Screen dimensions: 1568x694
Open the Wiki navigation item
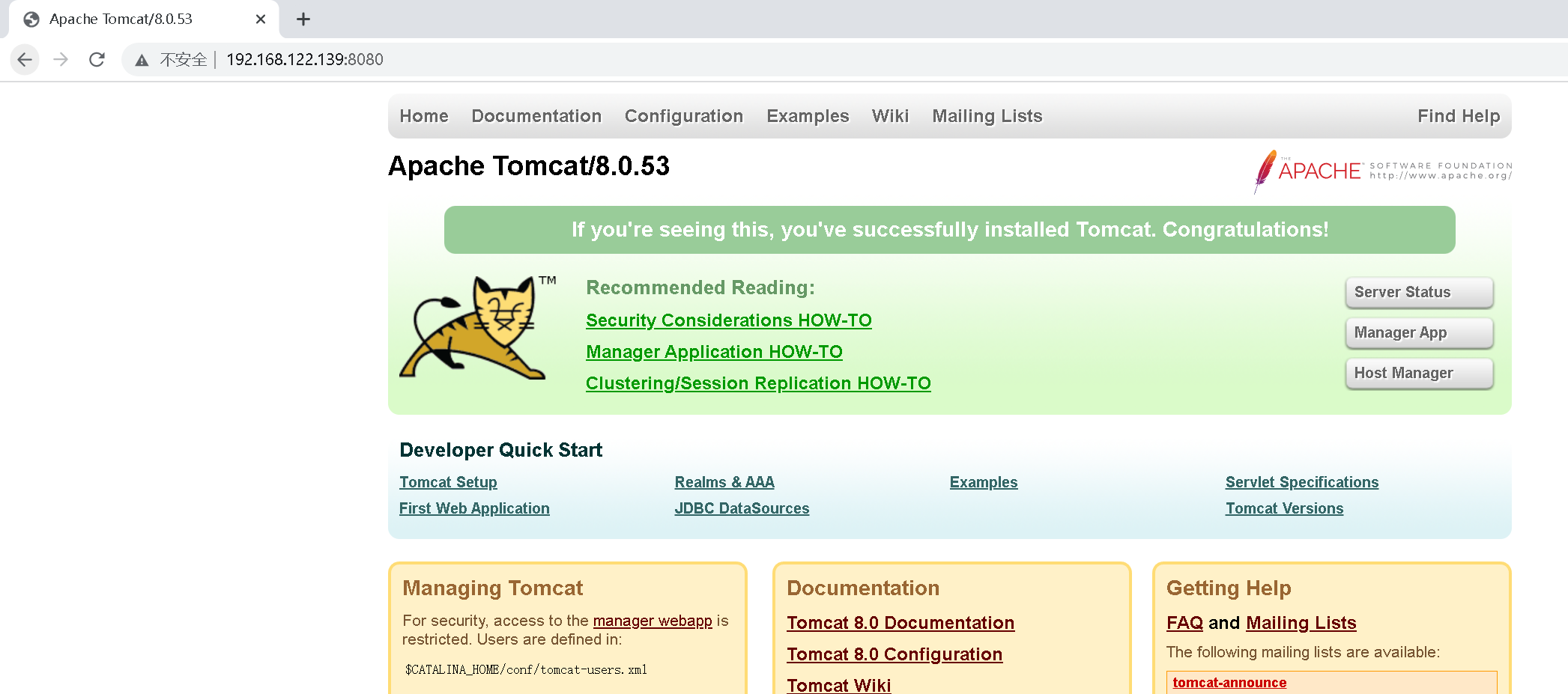coord(890,116)
